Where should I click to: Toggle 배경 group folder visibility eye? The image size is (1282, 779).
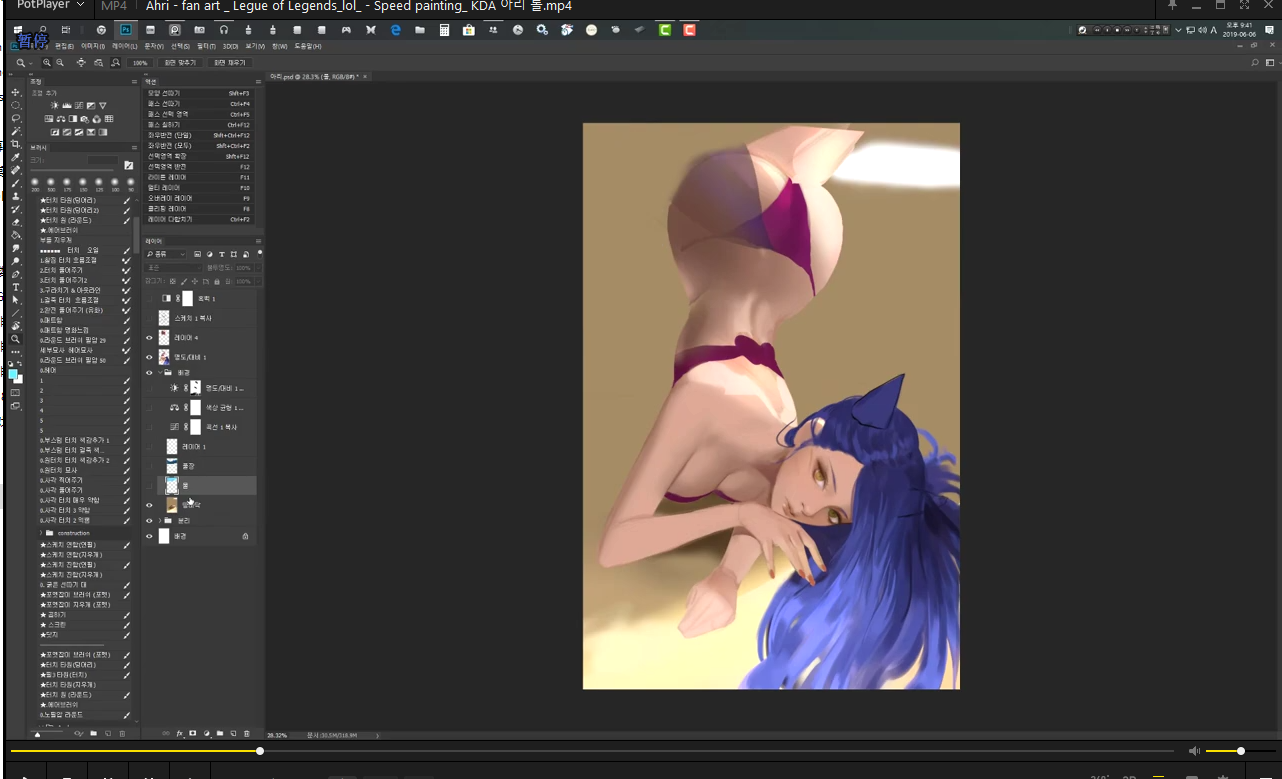pyautogui.click(x=150, y=372)
